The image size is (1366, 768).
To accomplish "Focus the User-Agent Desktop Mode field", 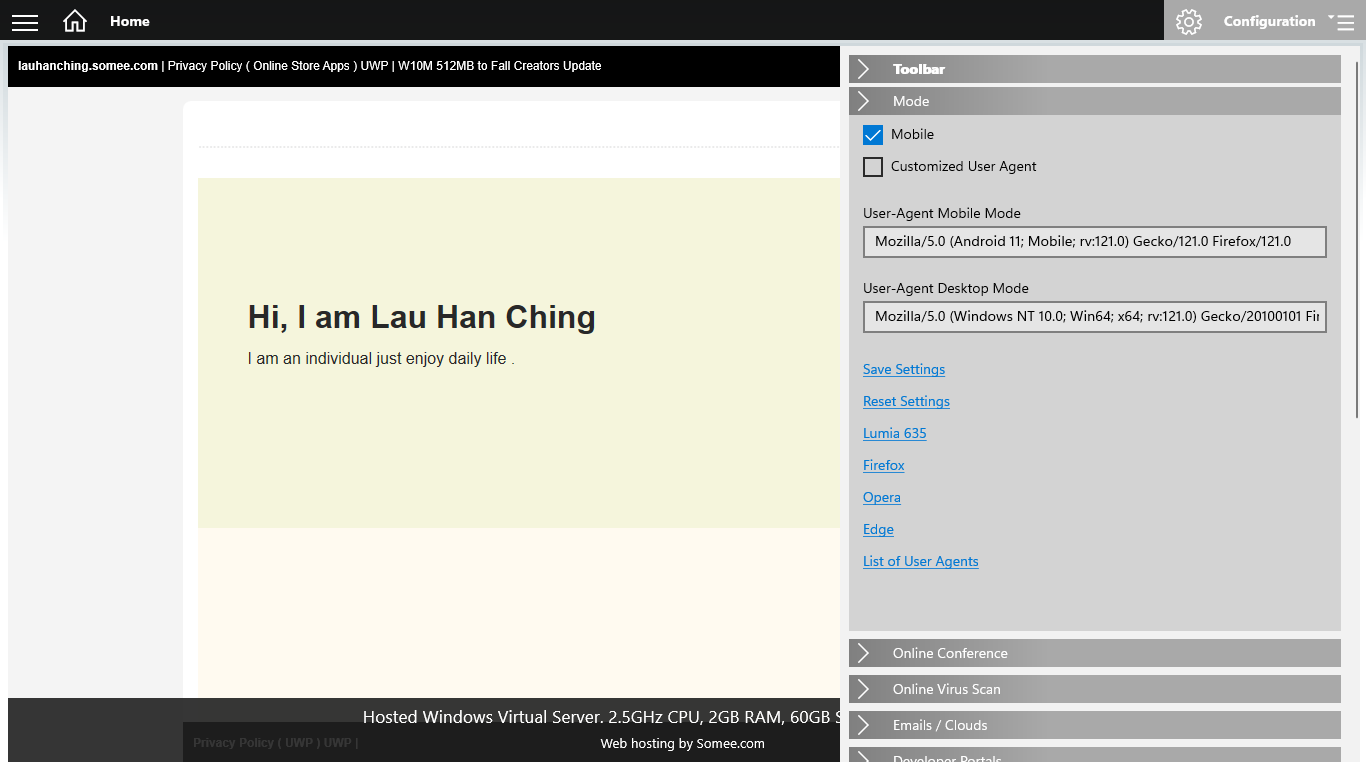I will pyautogui.click(x=1095, y=317).
